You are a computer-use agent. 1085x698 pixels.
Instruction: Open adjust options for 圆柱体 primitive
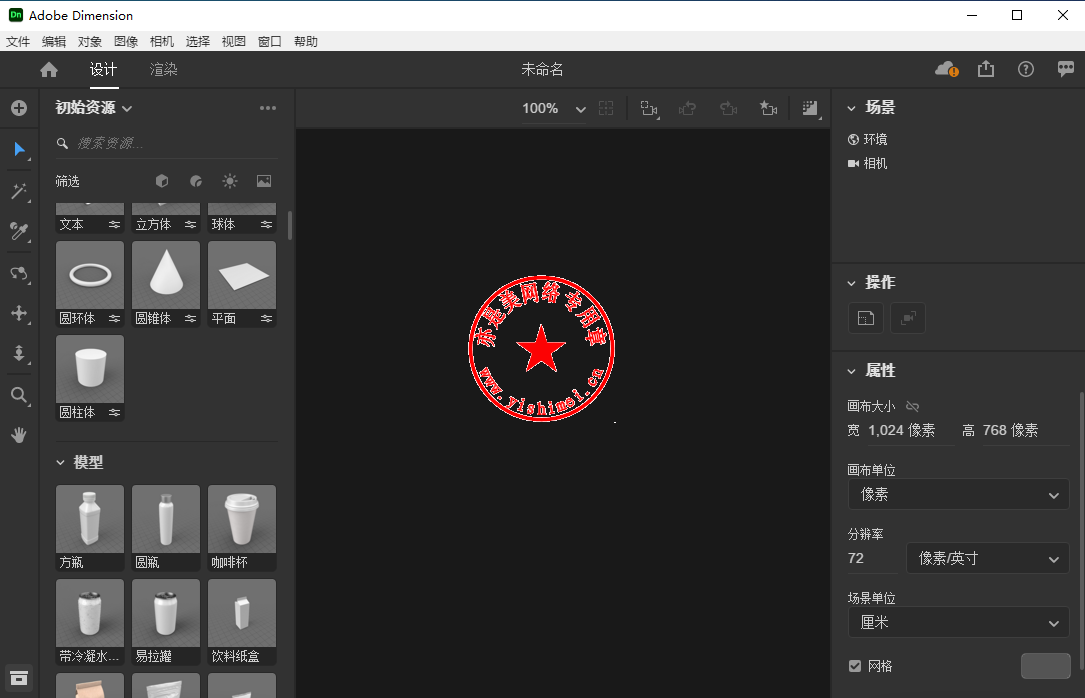(x=114, y=413)
